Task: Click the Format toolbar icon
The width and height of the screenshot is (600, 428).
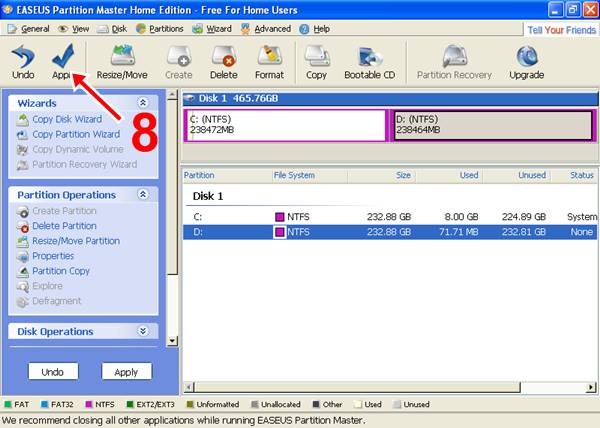Action: [269, 62]
